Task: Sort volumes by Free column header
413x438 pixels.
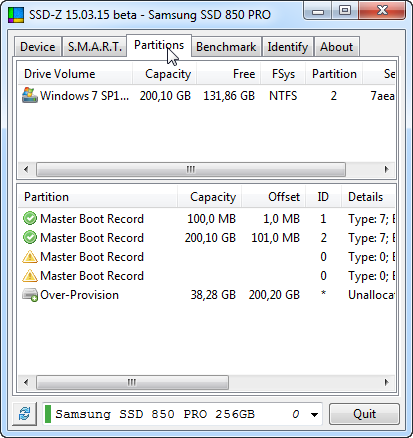Action: click(x=229, y=74)
